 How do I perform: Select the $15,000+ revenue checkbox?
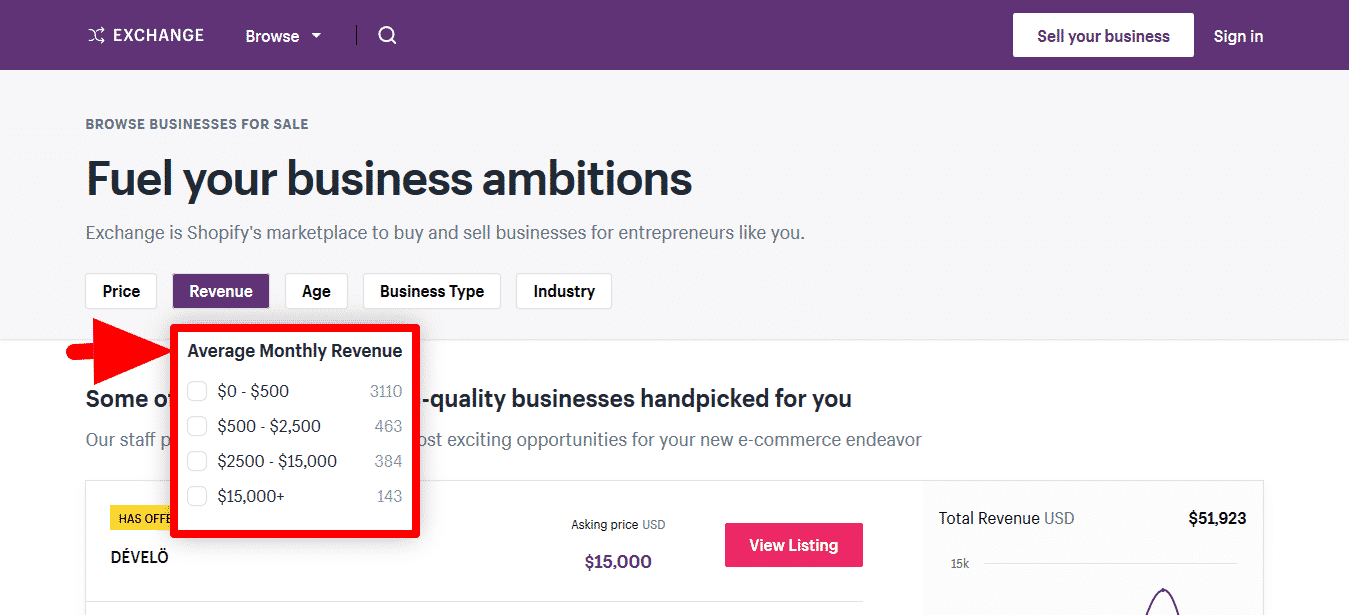(x=198, y=496)
